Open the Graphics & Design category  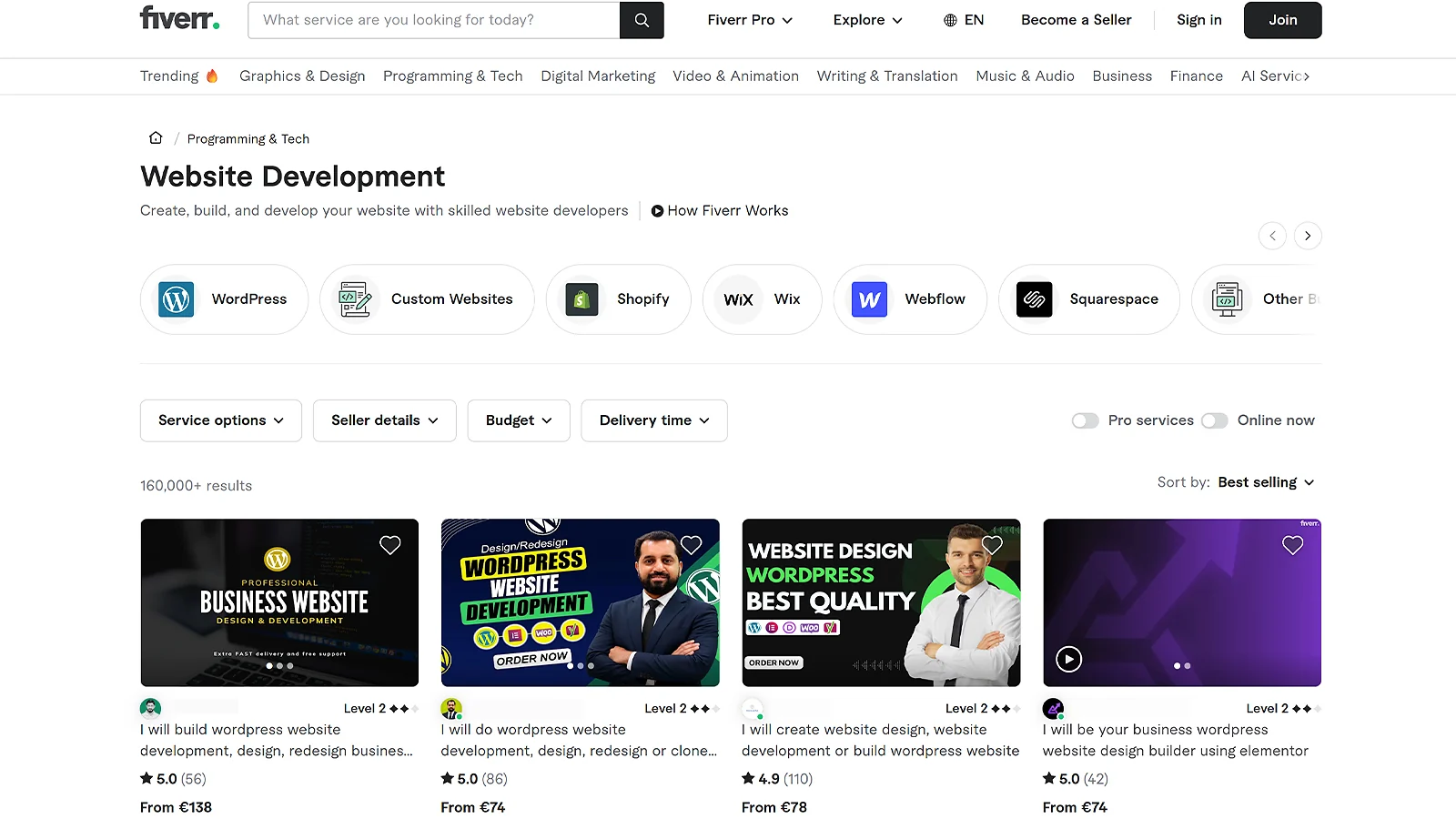302,76
